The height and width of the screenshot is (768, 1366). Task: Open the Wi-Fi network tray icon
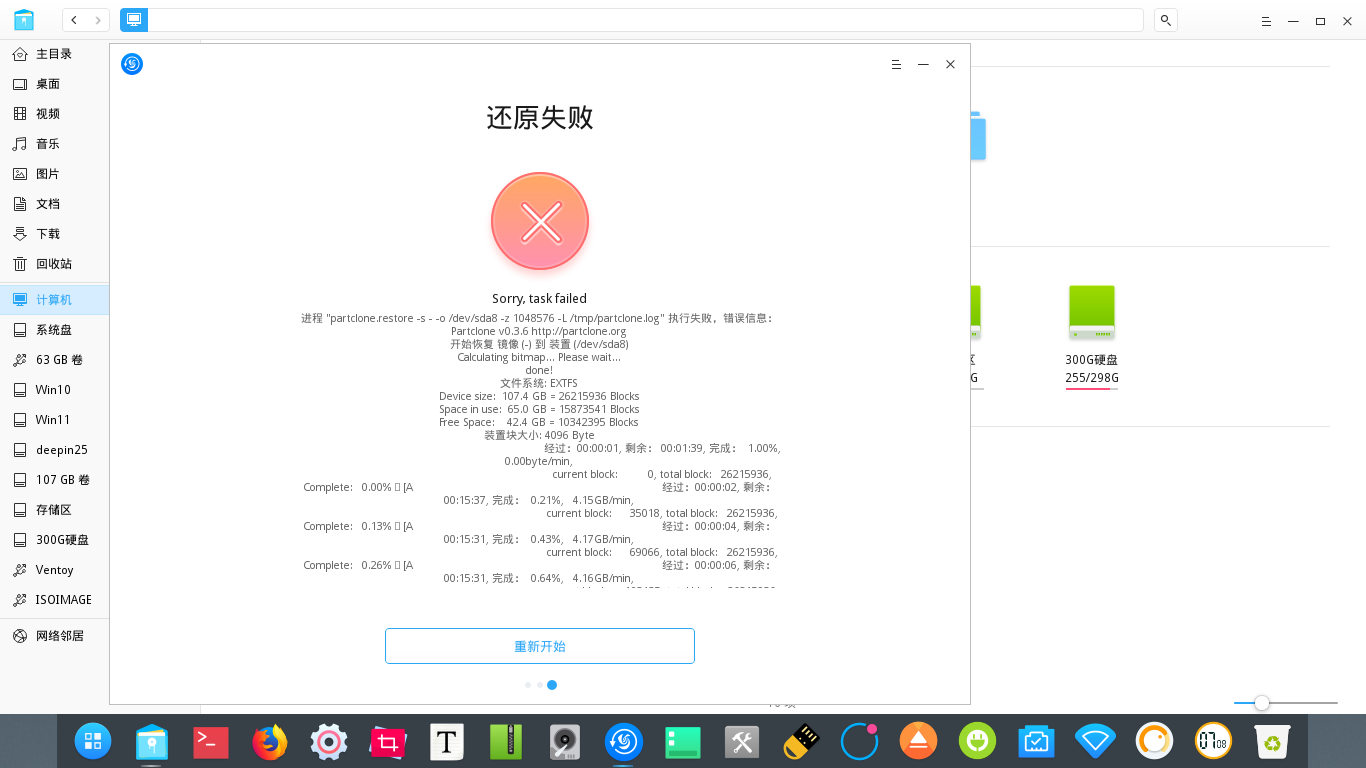(1096, 741)
